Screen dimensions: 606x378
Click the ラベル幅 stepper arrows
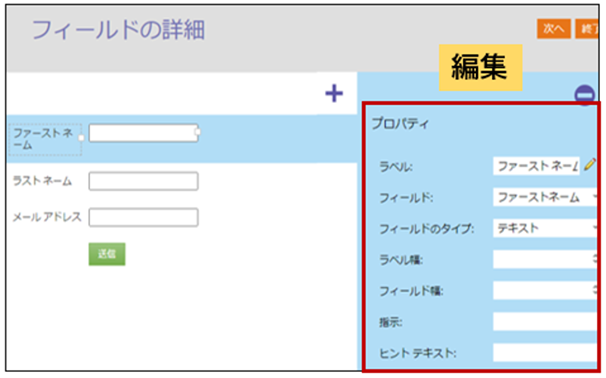595,259
